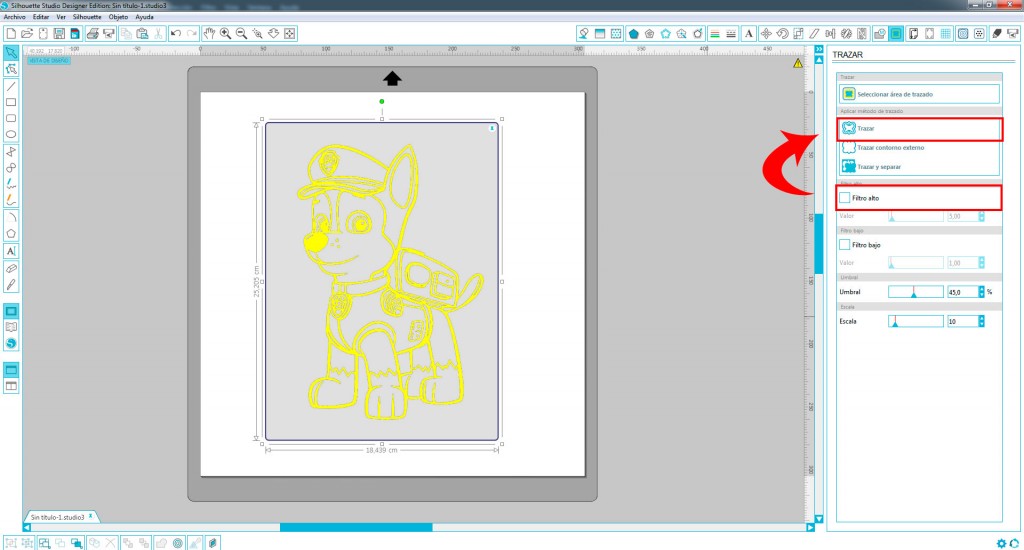Click the Escala value field 10
1024x550 pixels.
(961, 321)
